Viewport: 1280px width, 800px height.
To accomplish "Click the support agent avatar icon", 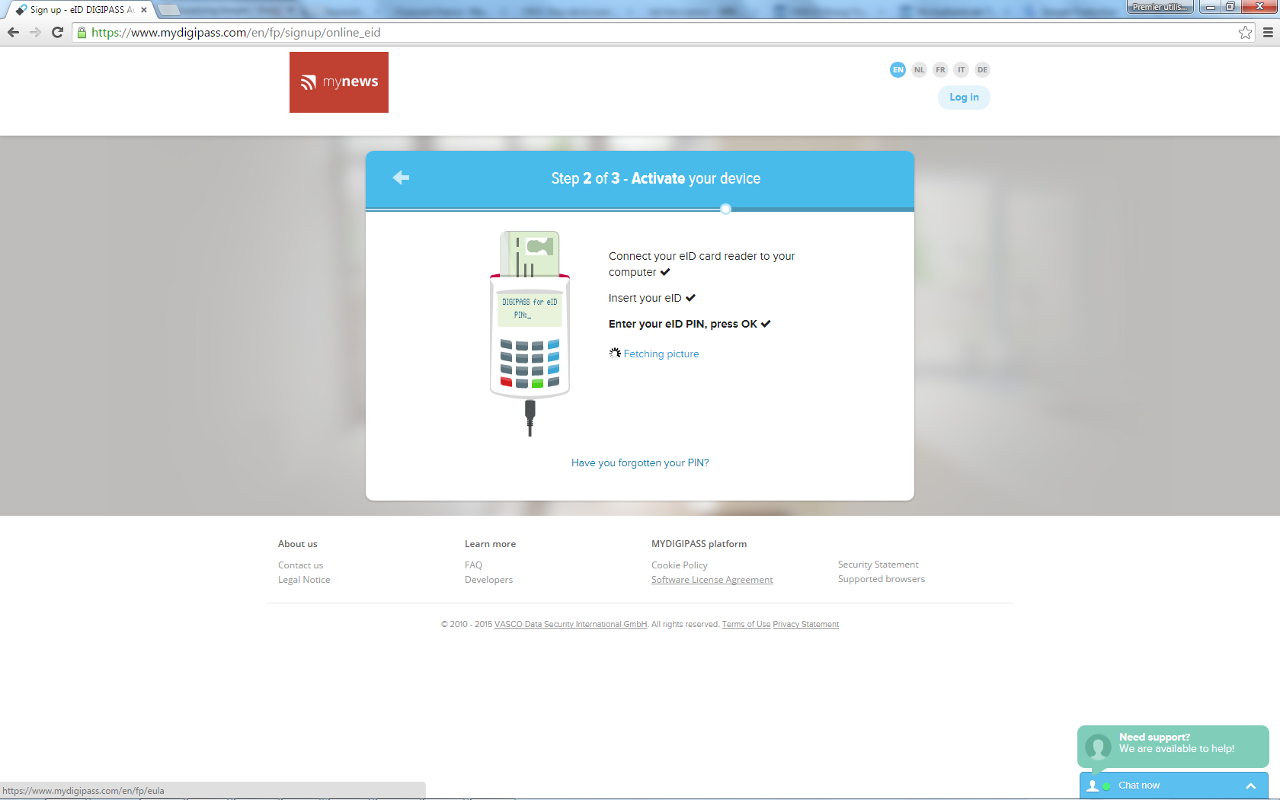I will point(1098,747).
